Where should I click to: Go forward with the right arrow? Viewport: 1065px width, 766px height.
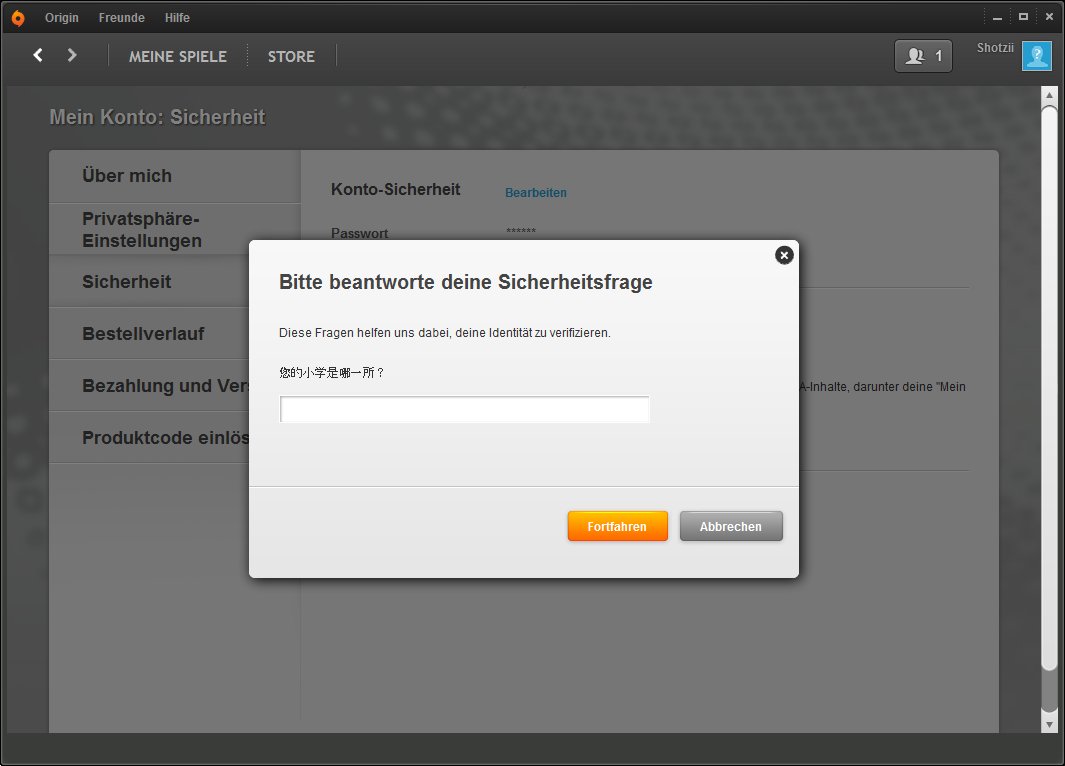[72, 56]
